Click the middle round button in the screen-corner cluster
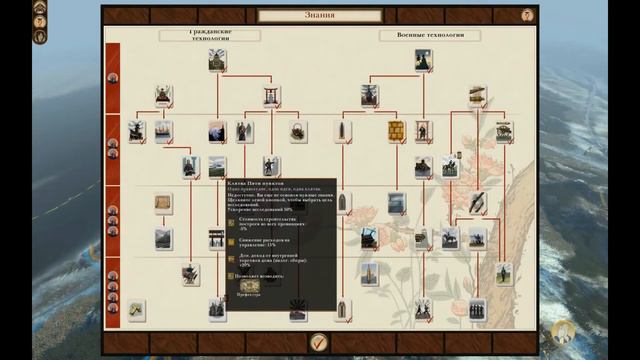The image size is (640, 360). [40, 22]
